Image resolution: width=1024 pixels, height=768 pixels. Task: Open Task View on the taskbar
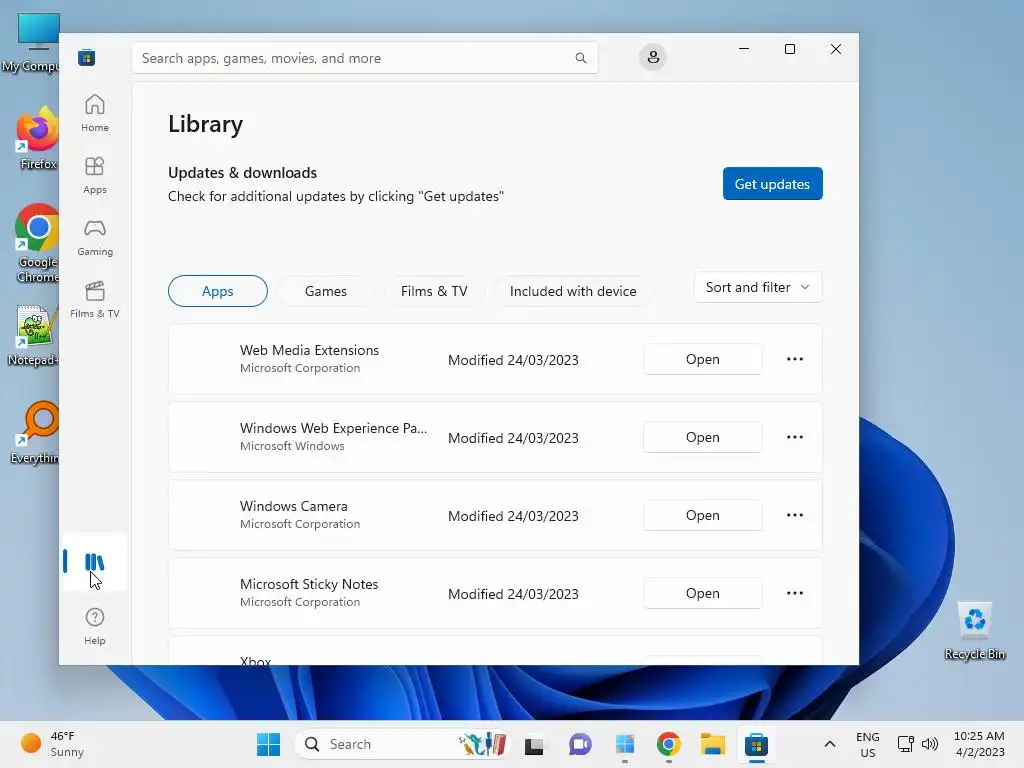(534, 744)
